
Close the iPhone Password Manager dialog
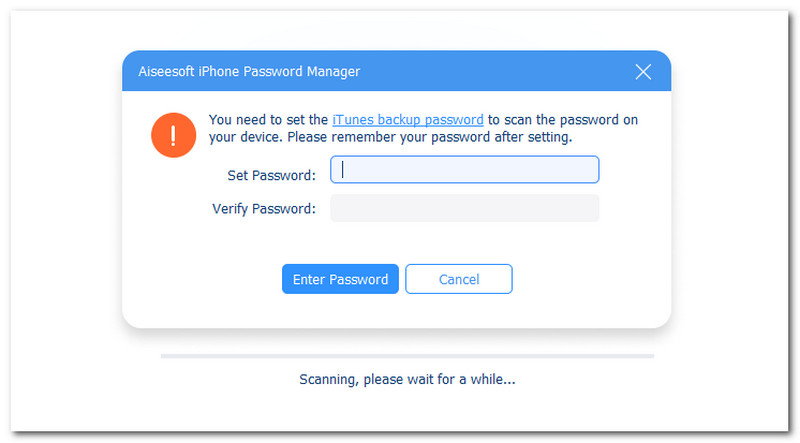tap(643, 72)
